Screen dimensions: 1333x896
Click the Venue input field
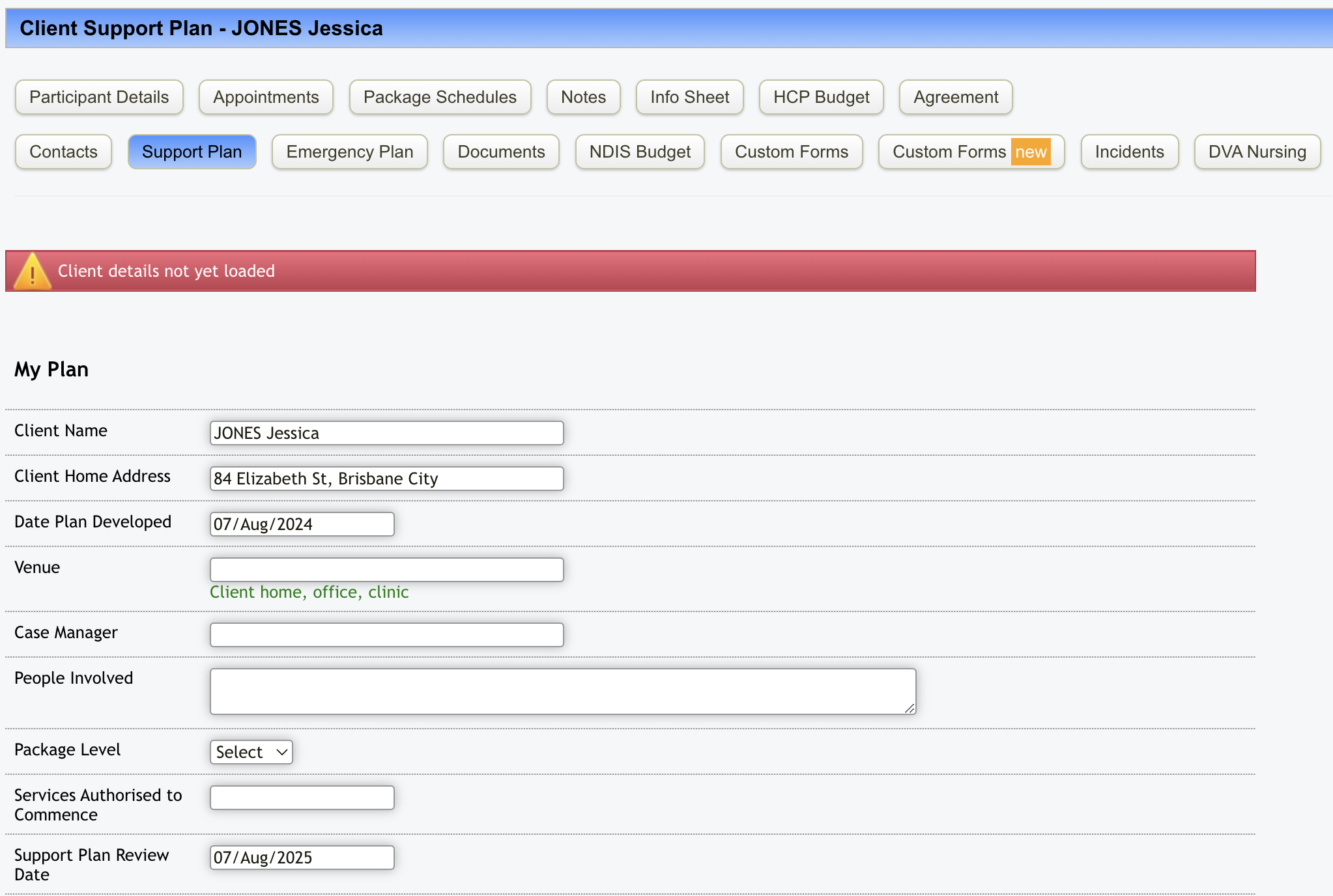pos(386,570)
